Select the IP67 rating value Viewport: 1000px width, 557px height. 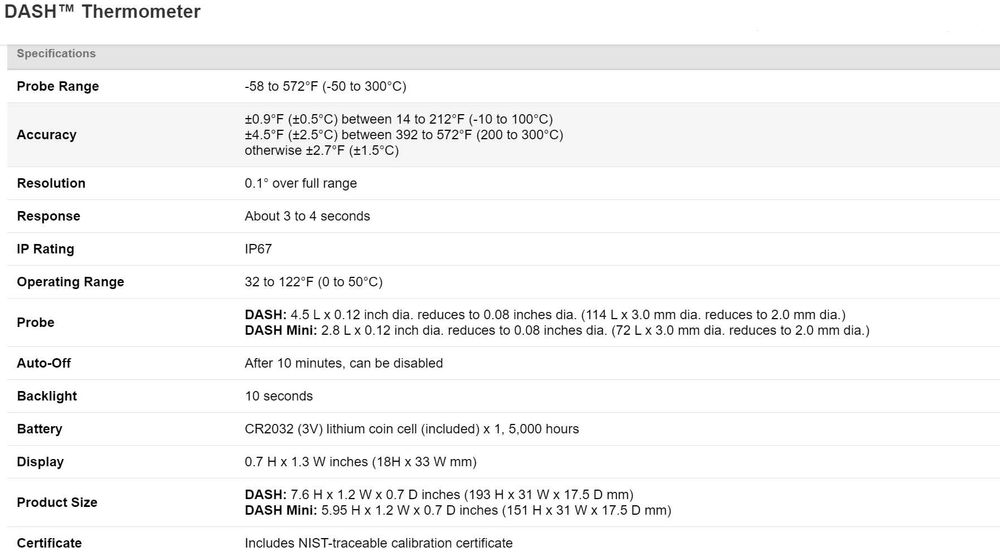pos(259,249)
